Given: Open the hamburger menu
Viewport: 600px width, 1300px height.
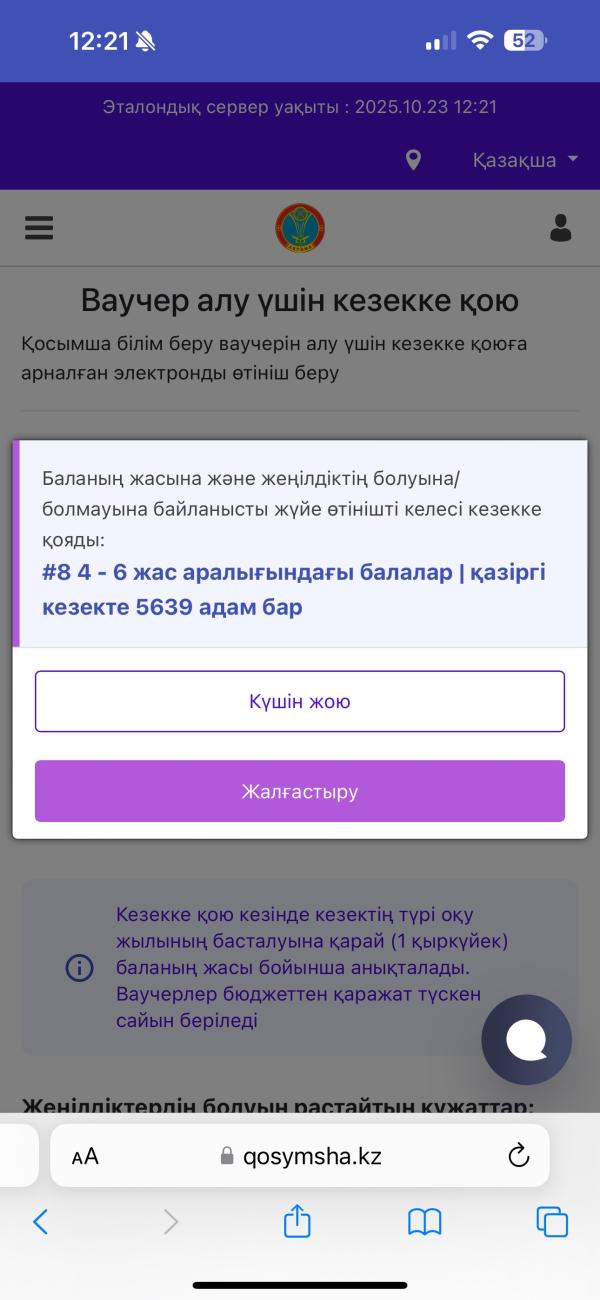Looking at the screenshot, I should (x=39, y=228).
